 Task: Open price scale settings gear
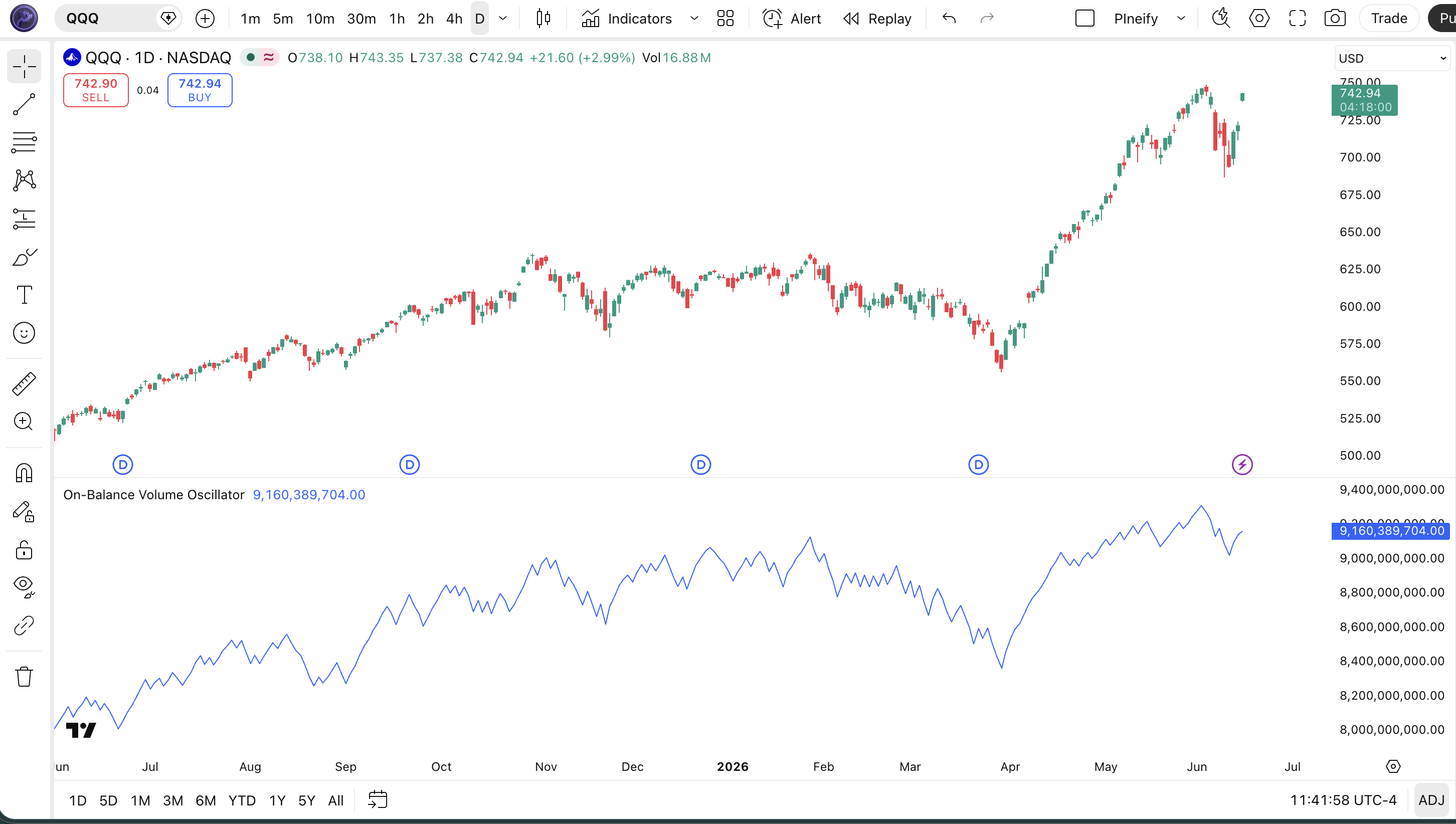tap(1393, 766)
